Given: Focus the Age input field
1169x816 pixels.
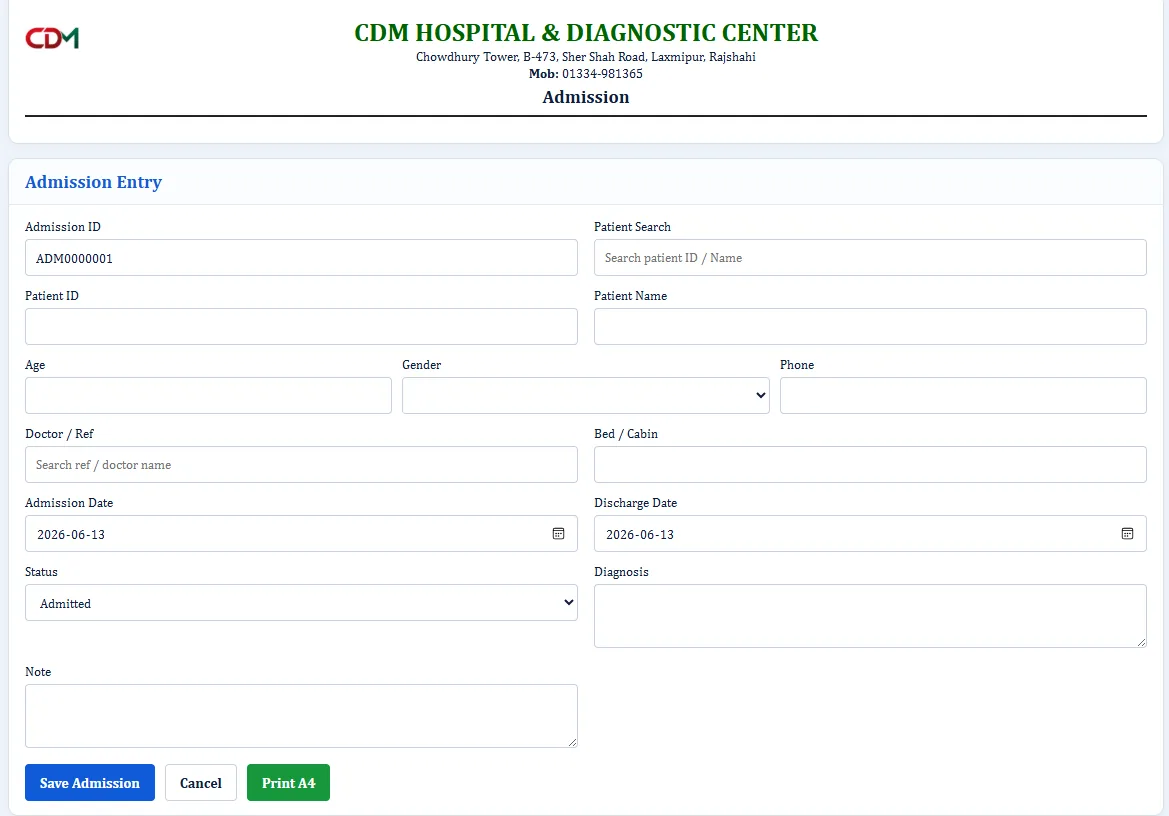Looking at the screenshot, I should 208,395.
